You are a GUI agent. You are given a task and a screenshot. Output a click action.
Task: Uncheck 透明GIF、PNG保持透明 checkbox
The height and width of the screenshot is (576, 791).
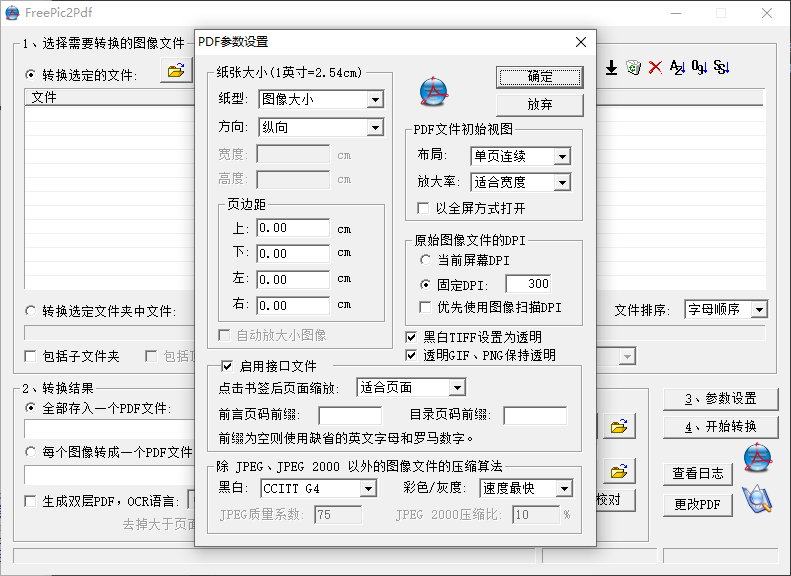click(x=411, y=355)
